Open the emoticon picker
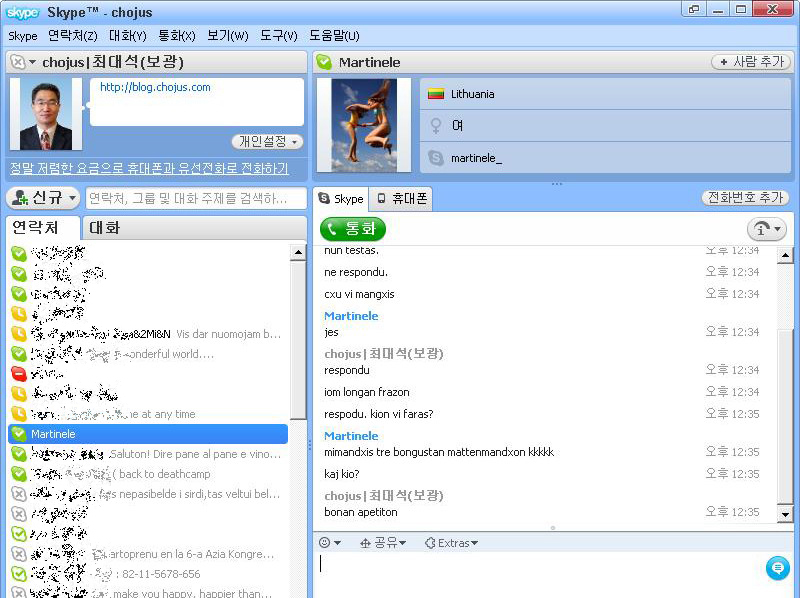Screen dimensions: 801x598 click(x=330, y=543)
